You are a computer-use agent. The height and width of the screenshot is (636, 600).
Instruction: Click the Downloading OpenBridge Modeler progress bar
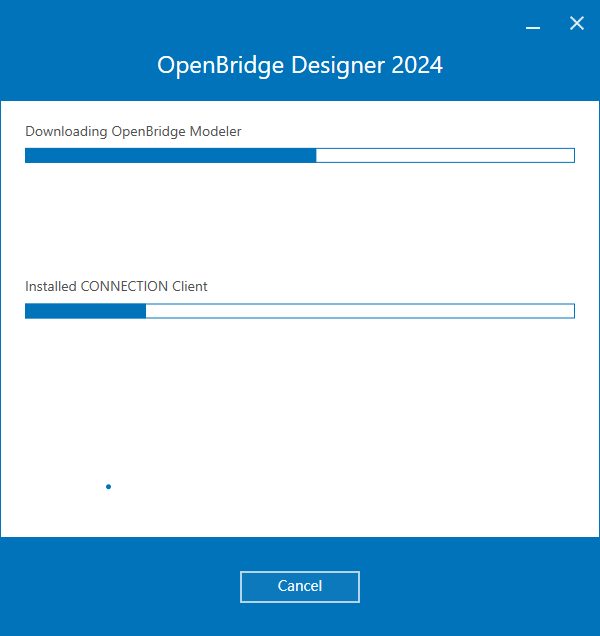pyautogui.click(x=300, y=155)
